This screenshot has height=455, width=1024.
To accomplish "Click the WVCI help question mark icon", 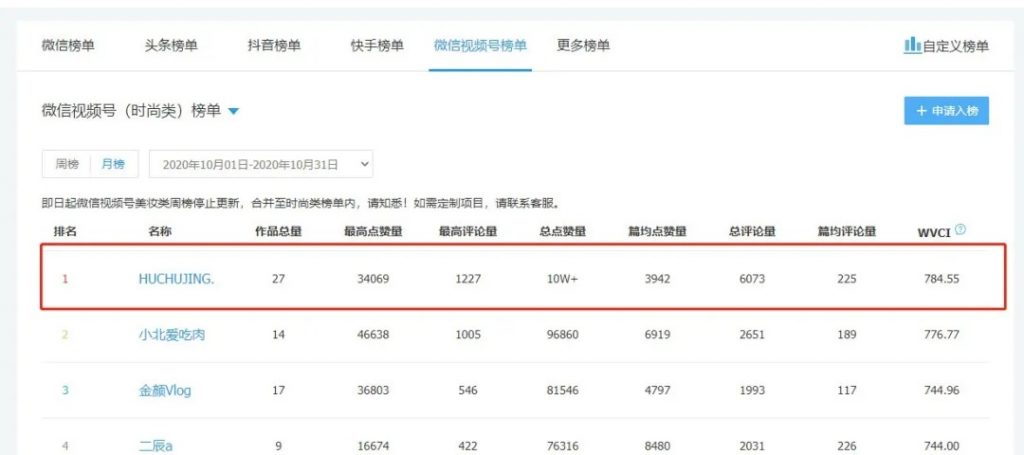I will click(960, 230).
